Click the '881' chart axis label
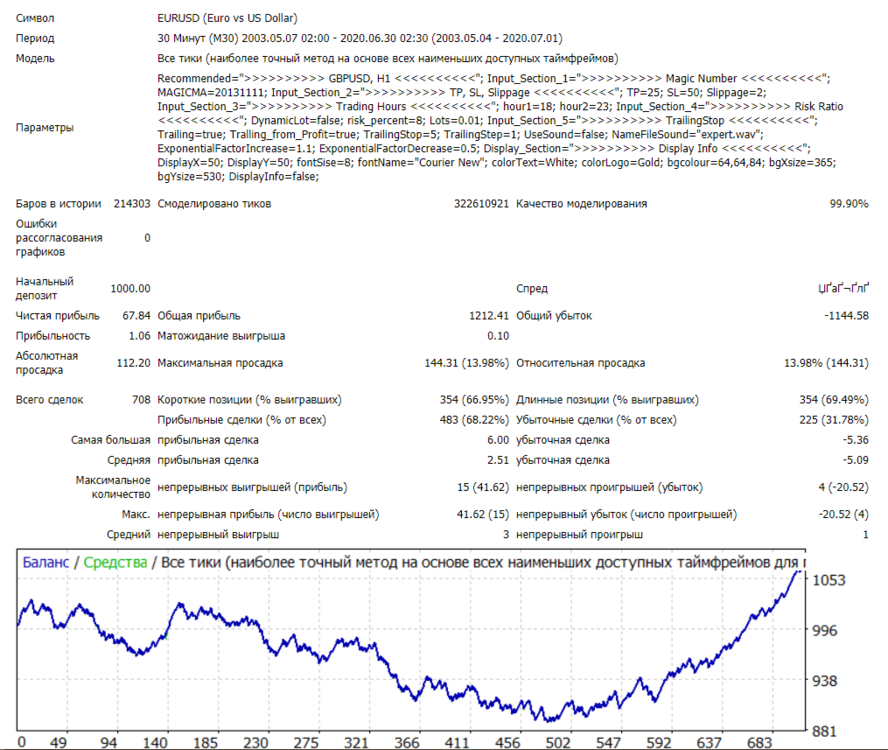The width and height of the screenshot is (888, 750). [825, 731]
